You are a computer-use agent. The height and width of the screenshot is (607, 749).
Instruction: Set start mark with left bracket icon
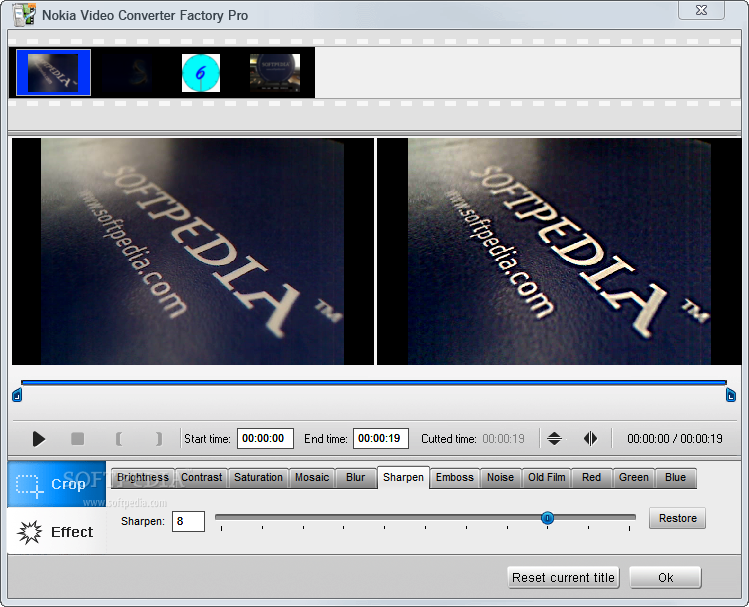pos(118,438)
